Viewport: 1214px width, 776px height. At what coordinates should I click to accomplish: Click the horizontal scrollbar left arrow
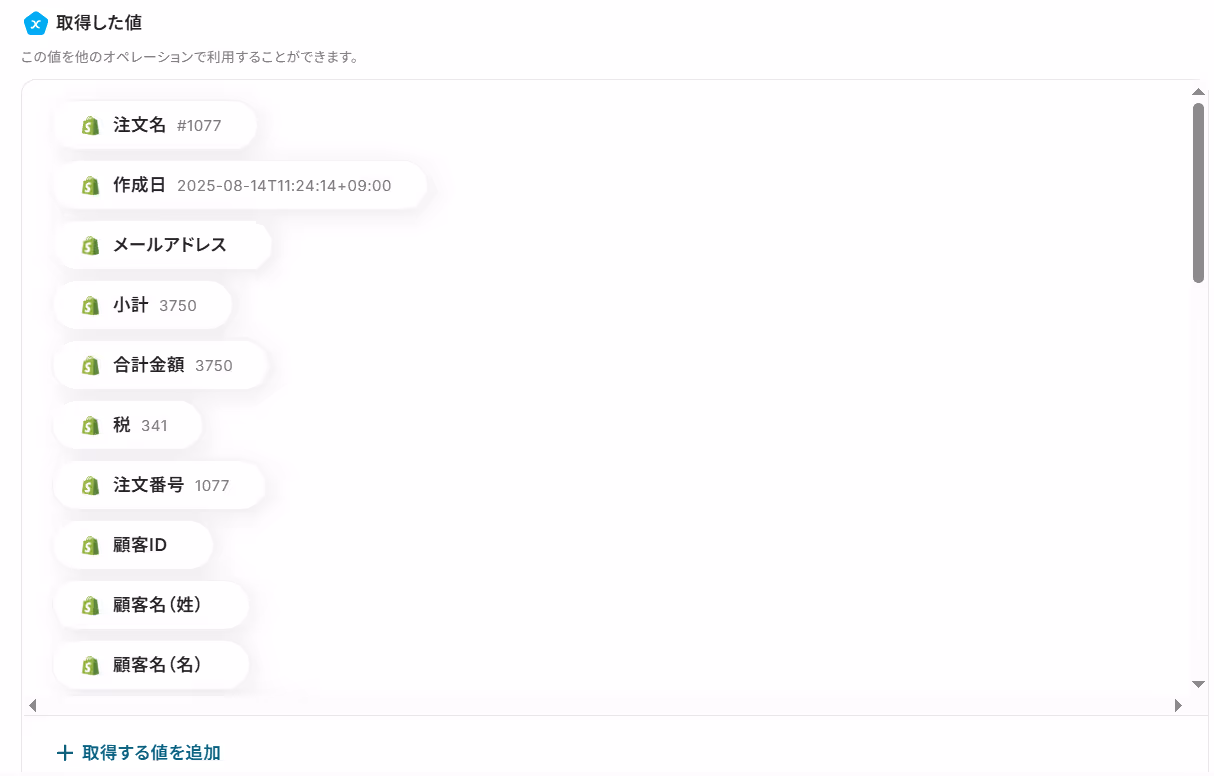pyautogui.click(x=33, y=705)
